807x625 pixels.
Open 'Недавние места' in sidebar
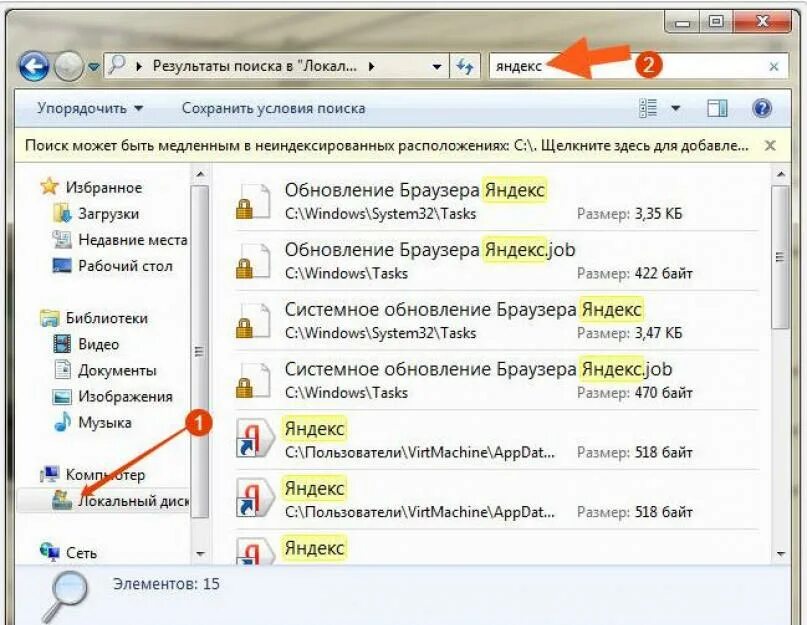[133, 240]
